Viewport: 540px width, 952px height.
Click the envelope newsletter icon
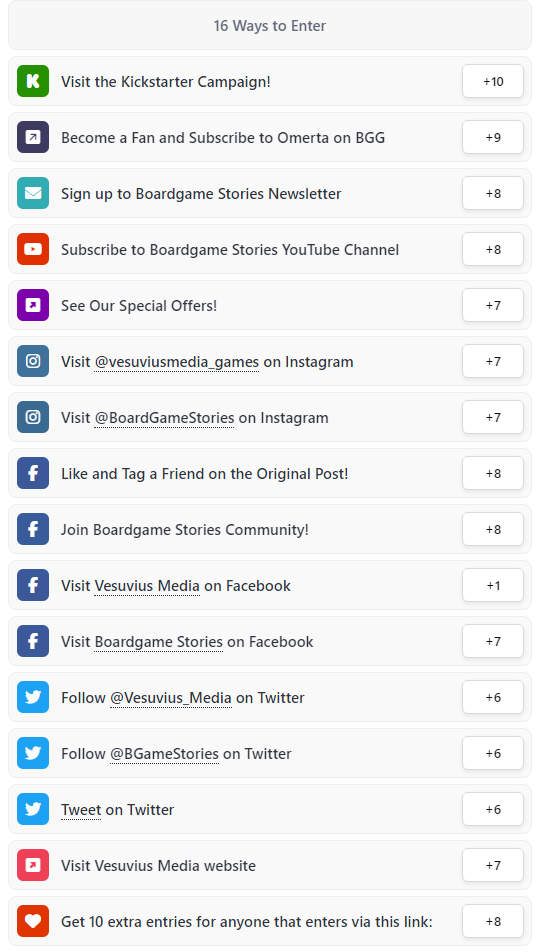33,193
